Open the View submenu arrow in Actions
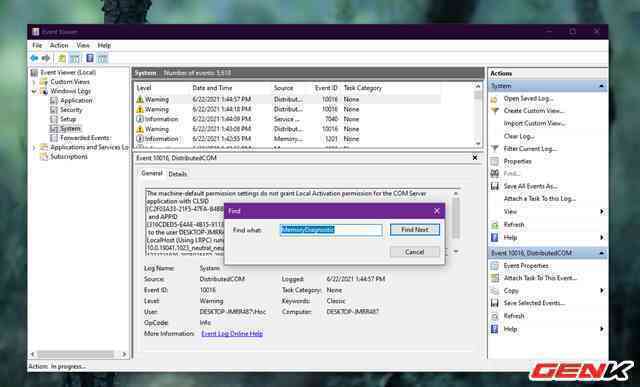The image size is (640, 387). [602, 211]
